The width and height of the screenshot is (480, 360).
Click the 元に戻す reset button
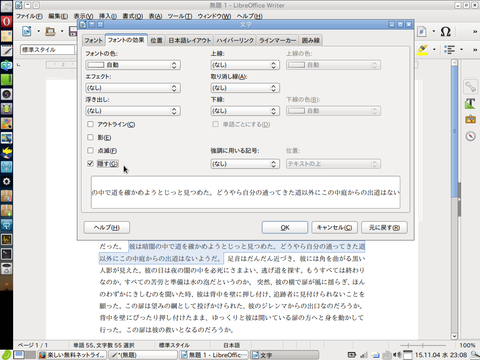(x=384, y=228)
